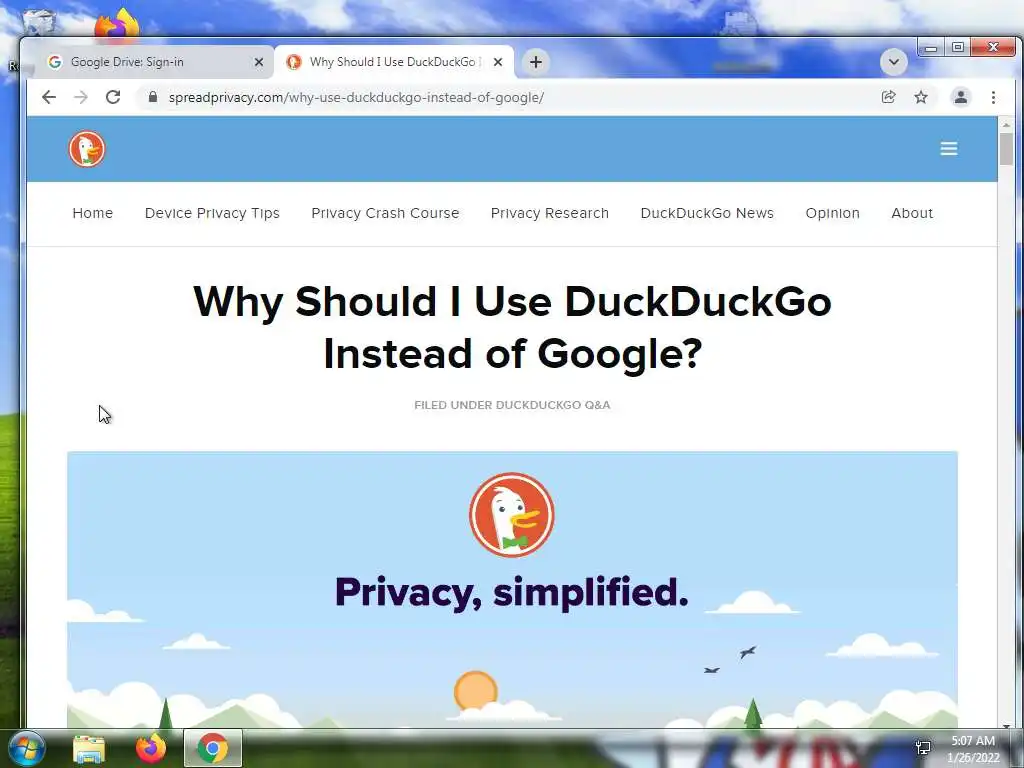1024x768 pixels.
Task: Open a new tab with the plus button
Action: 536,62
